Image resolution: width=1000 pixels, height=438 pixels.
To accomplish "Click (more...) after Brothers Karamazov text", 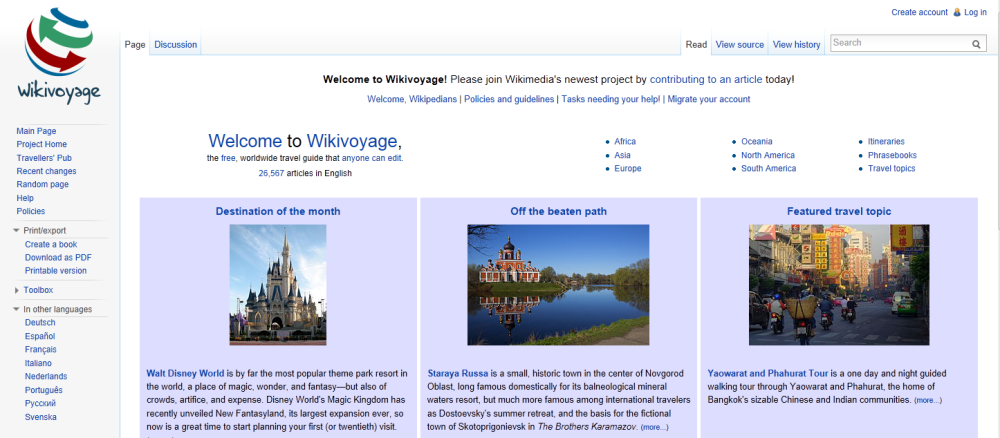I will [654, 427].
